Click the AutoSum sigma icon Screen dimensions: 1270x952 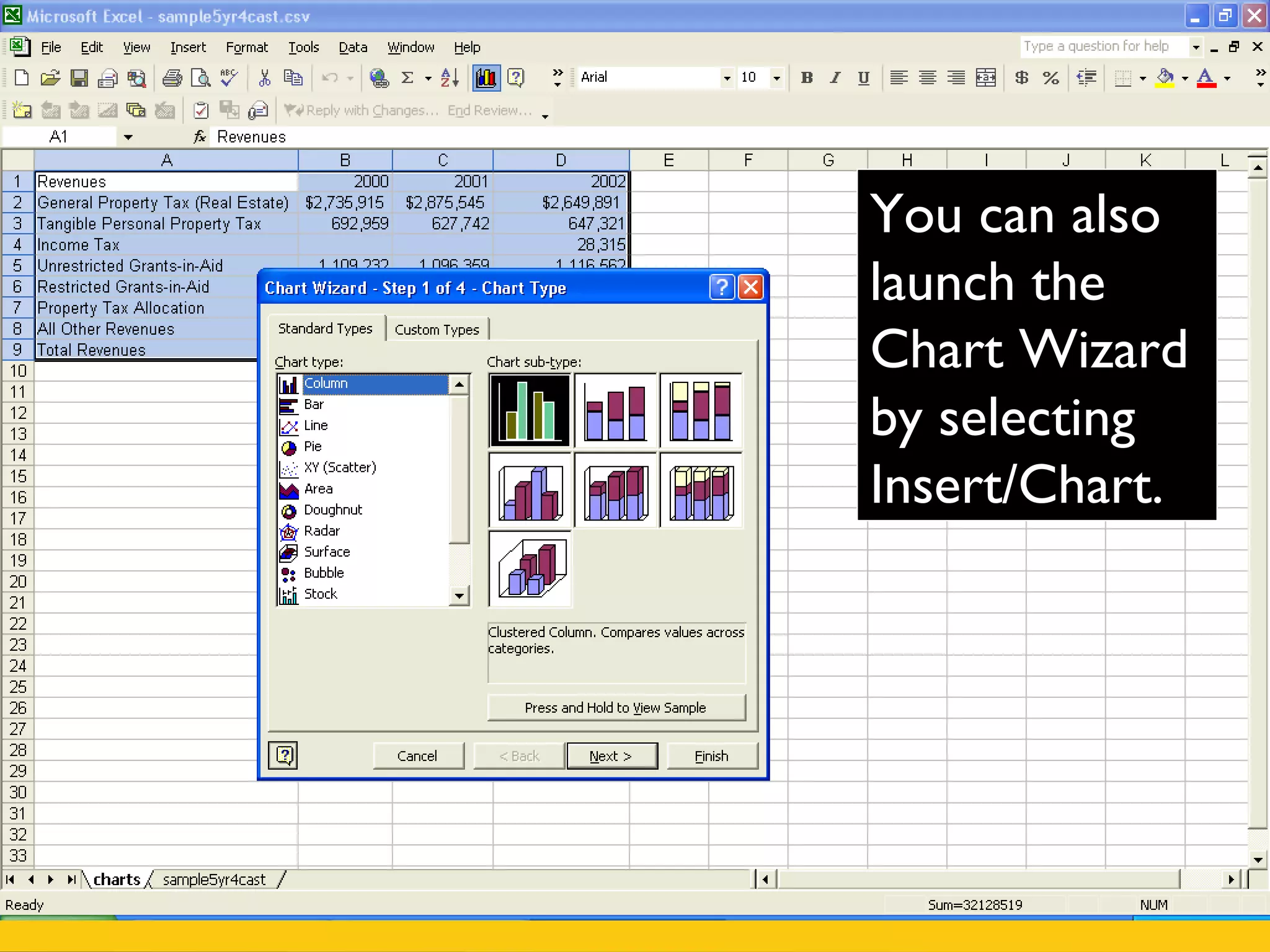pyautogui.click(x=407, y=77)
